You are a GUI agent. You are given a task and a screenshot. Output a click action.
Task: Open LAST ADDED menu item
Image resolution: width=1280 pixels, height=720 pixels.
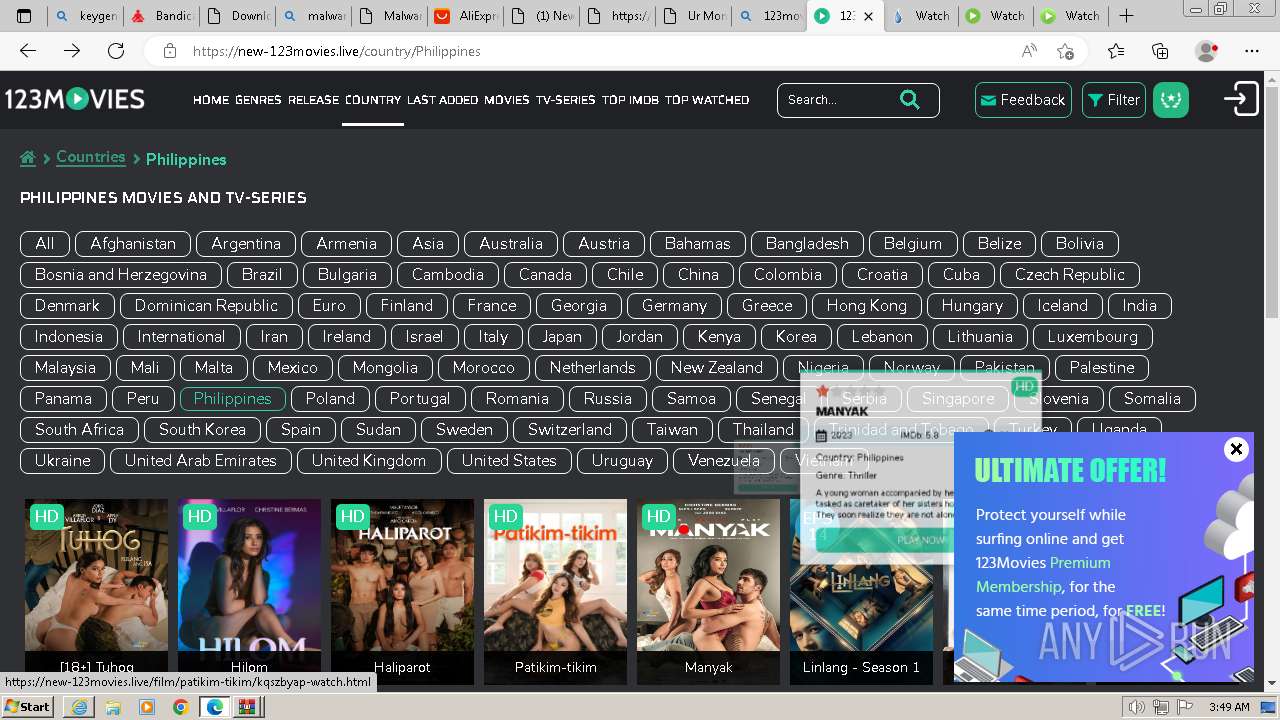tap(443, 100)
